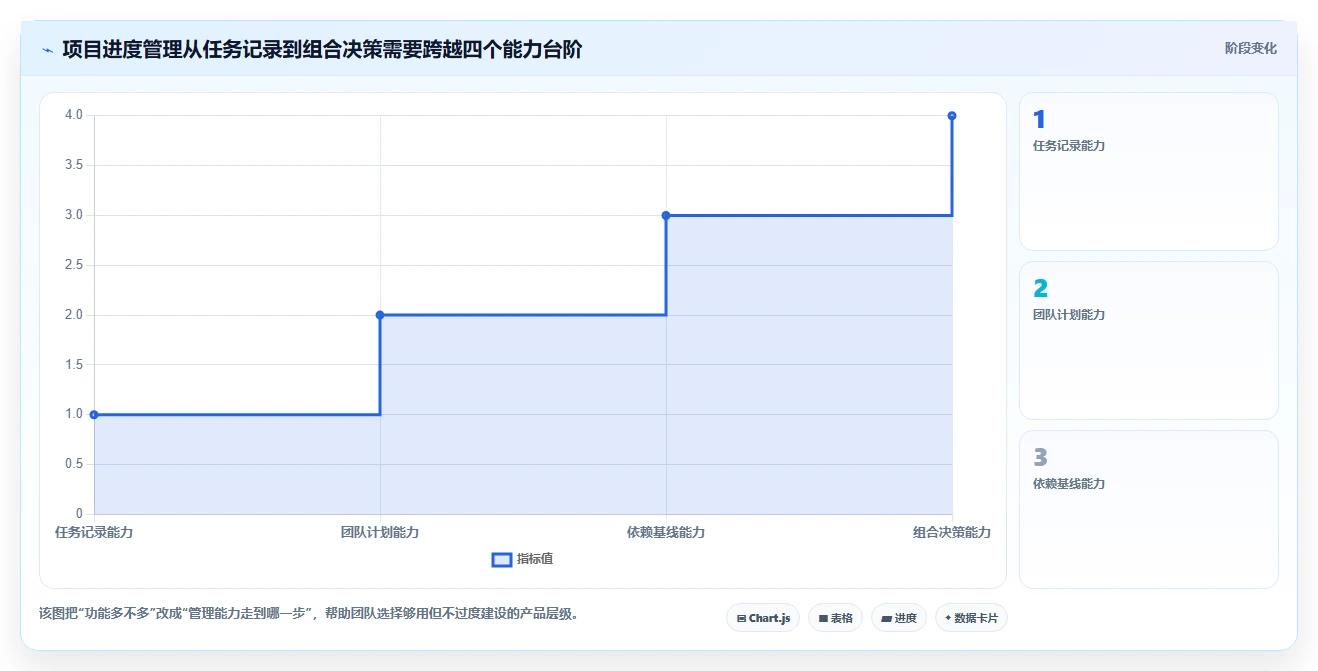Click the 表格 tag icon
The width and height of the screenshot is (1318, 671).
(x=823, y=619)
